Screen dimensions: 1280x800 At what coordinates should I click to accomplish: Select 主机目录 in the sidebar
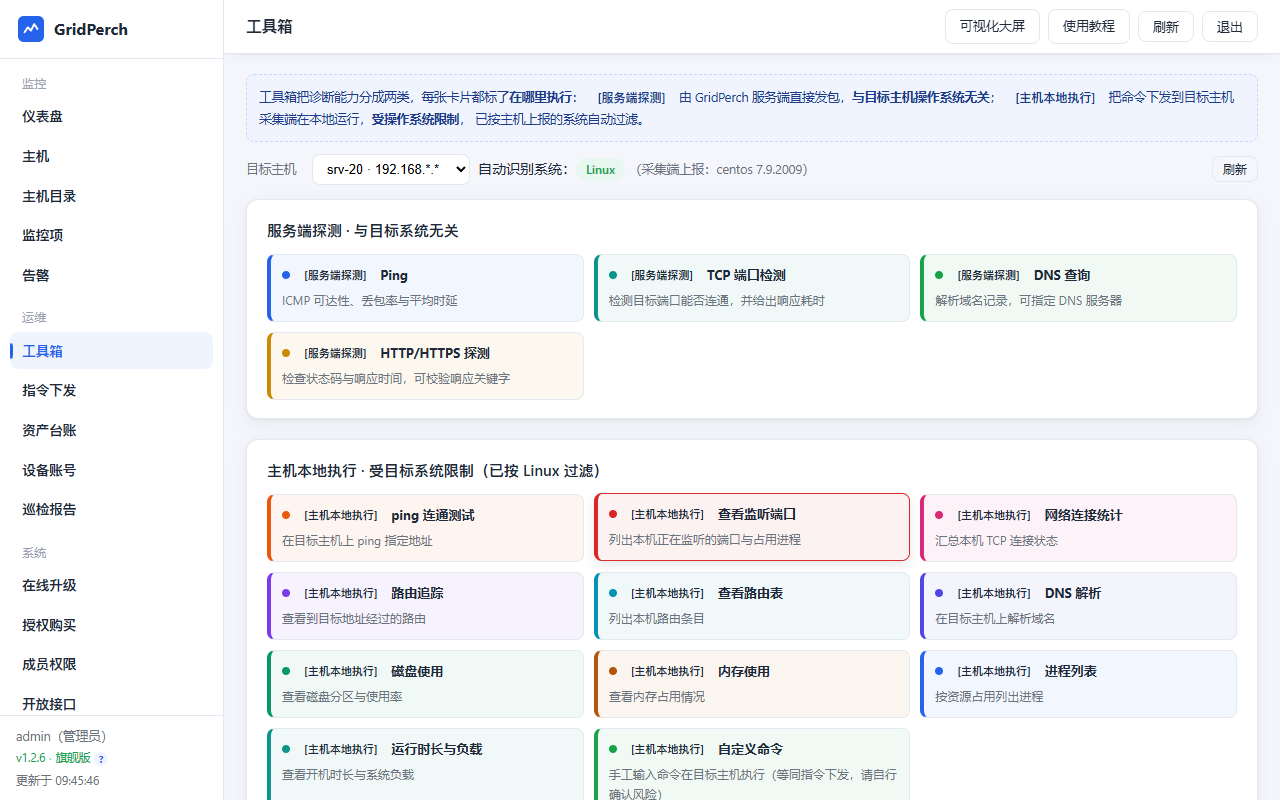(x=111, y=196)
